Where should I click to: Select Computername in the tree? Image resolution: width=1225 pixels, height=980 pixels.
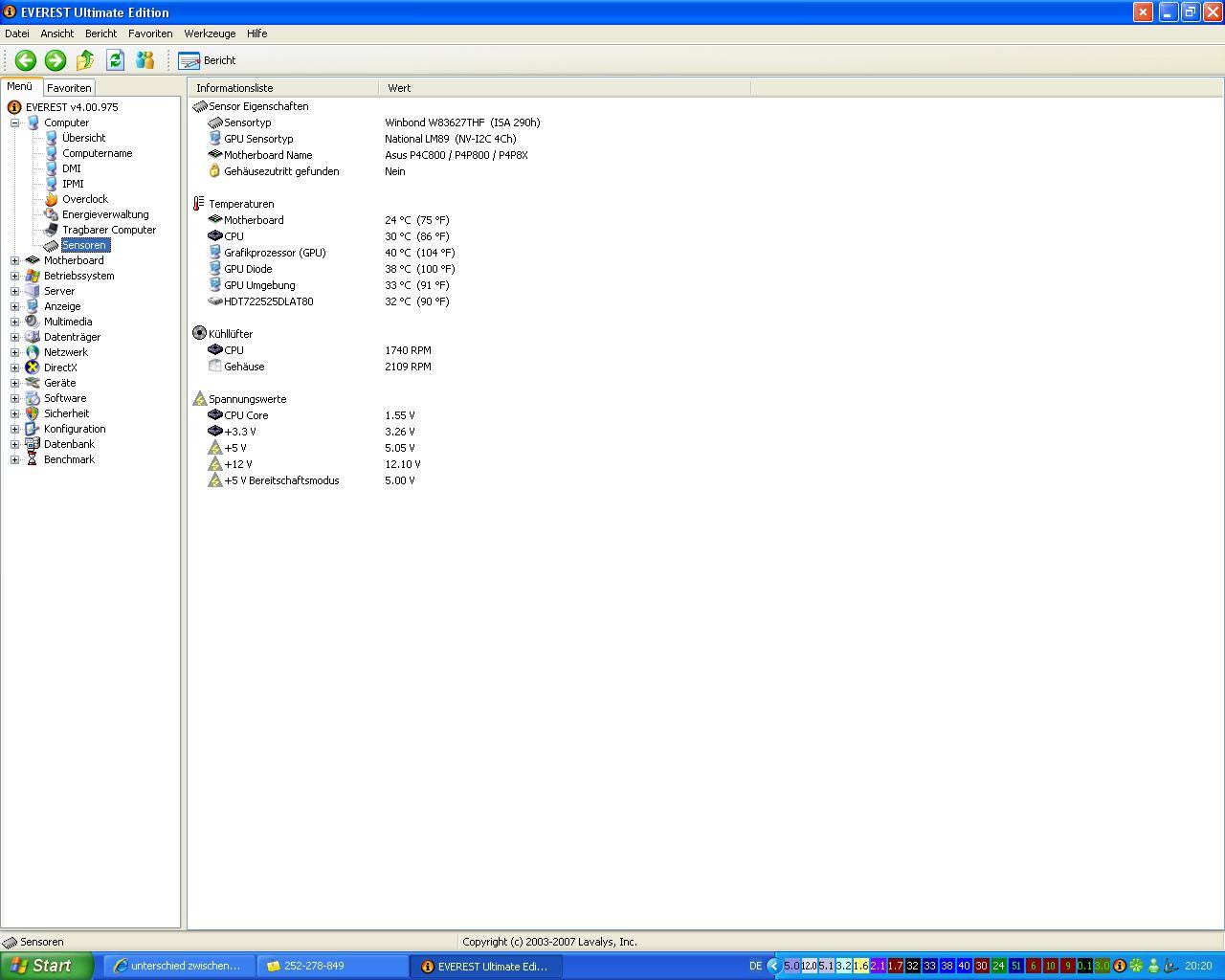tap(97, 153)
